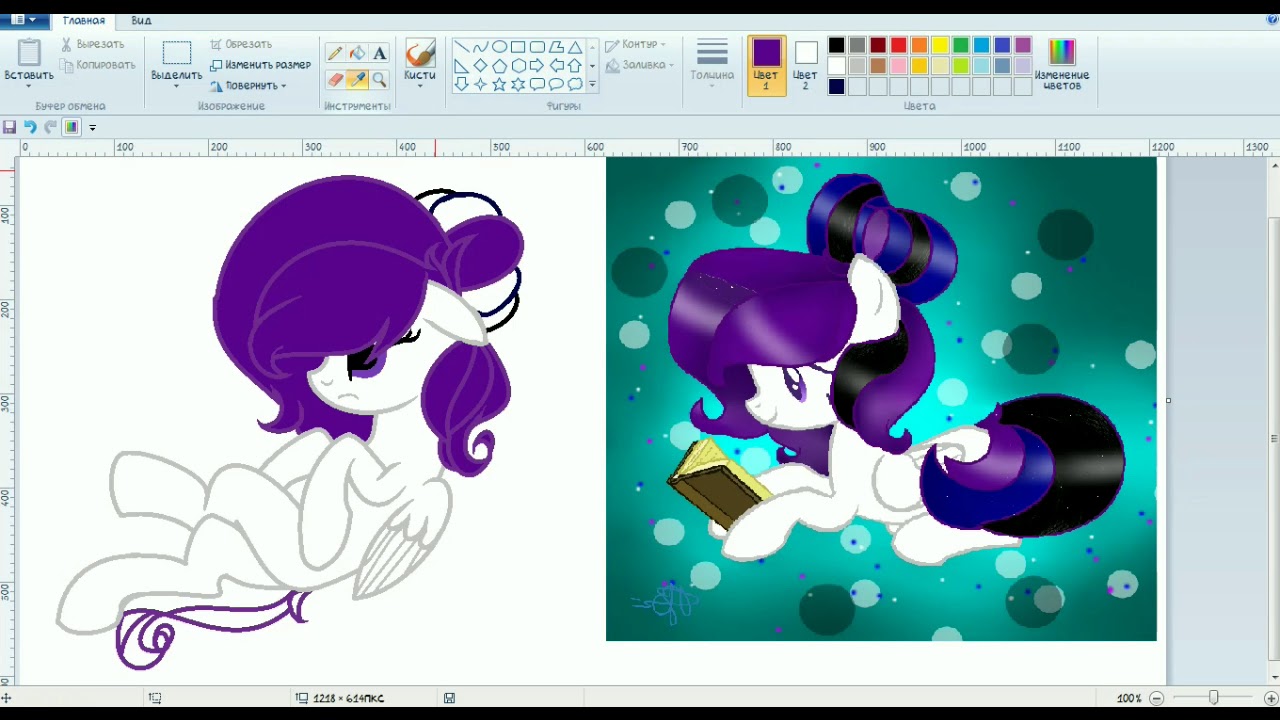Viewport: 1280px width, 720px height.
Task: Choose the right arrow shape
Action: (537, 66)
